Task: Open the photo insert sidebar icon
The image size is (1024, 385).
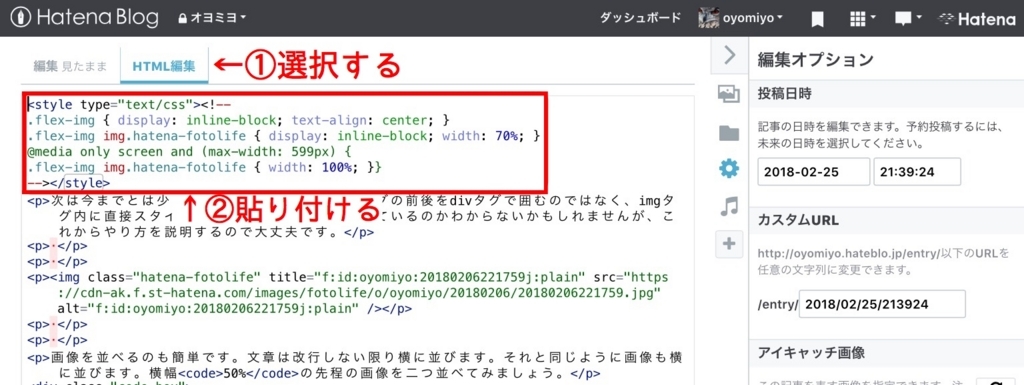Action: coord(729,94)
